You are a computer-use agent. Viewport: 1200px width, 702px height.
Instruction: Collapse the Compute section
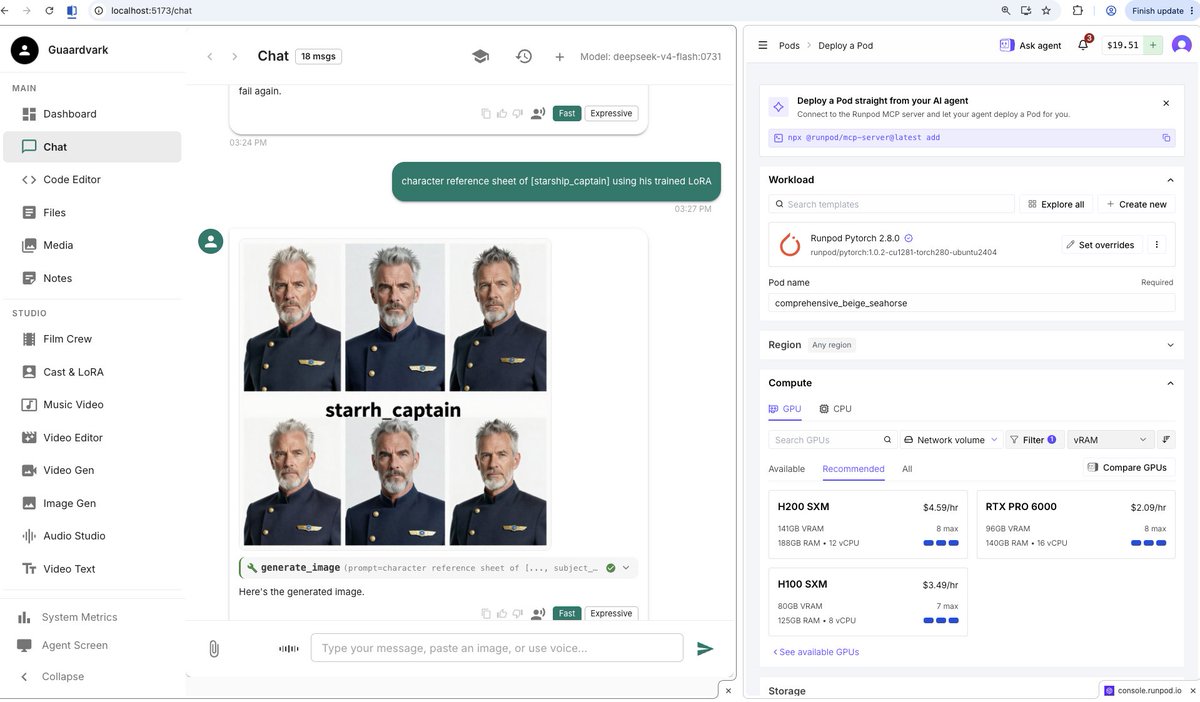click(x=1170, y=383)
